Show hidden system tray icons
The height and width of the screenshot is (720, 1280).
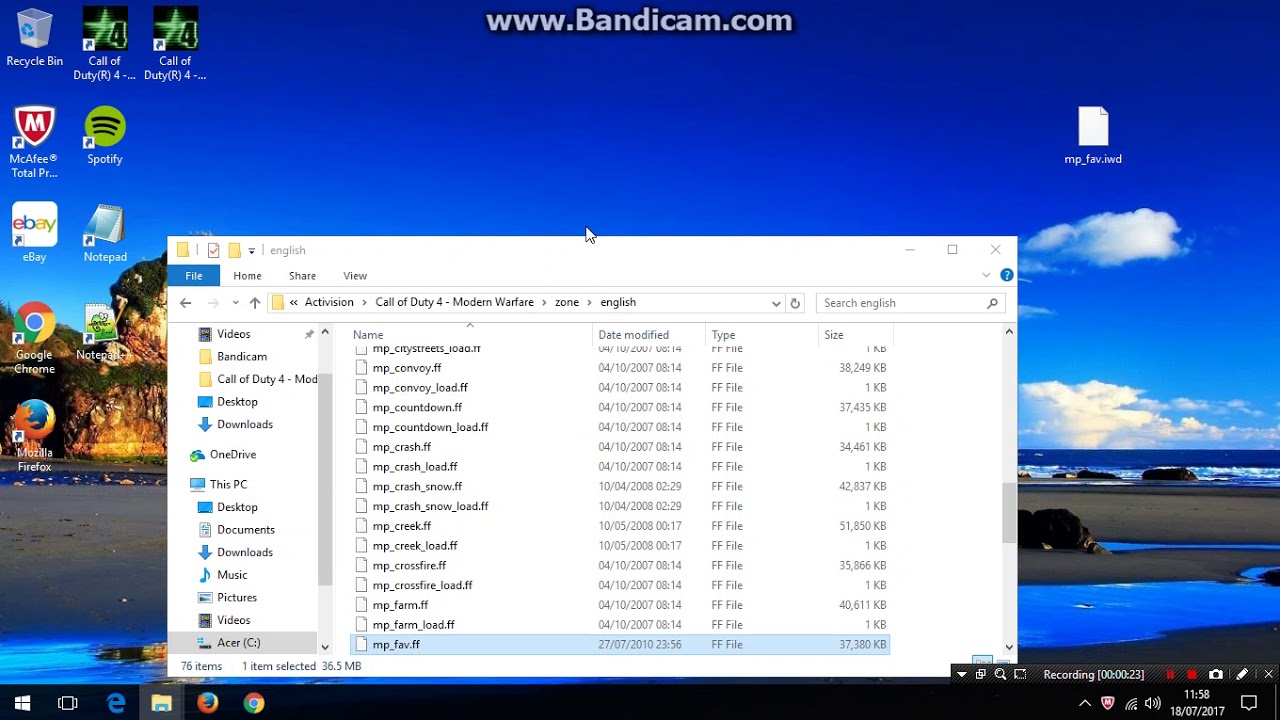[x=1085, y=703]
